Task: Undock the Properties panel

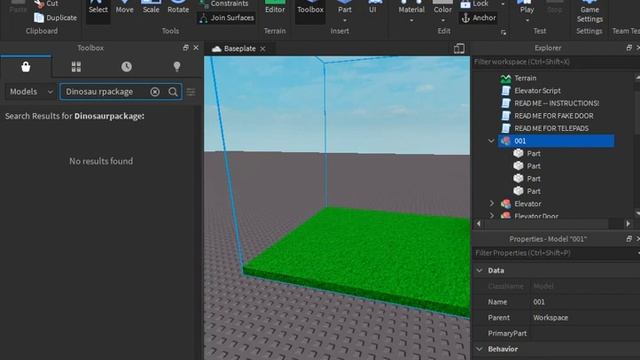Action: coord(629,239)
